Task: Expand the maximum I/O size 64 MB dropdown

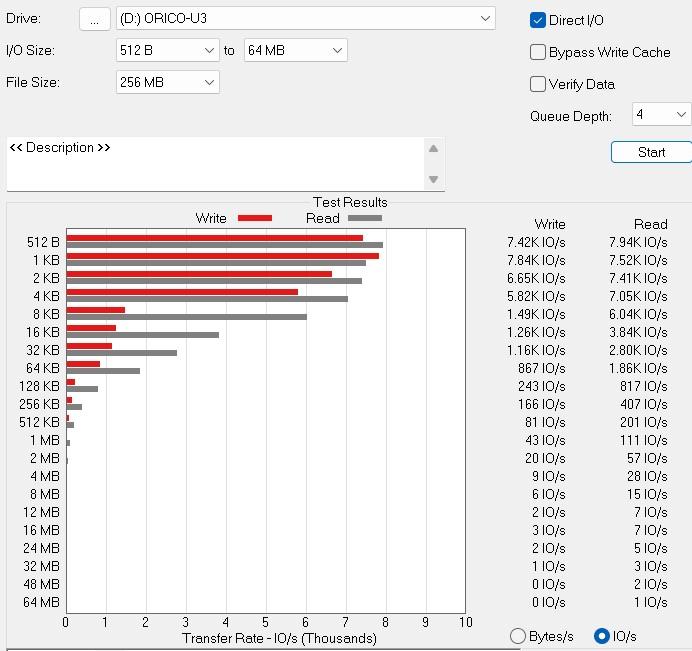Action: point(295,50)
